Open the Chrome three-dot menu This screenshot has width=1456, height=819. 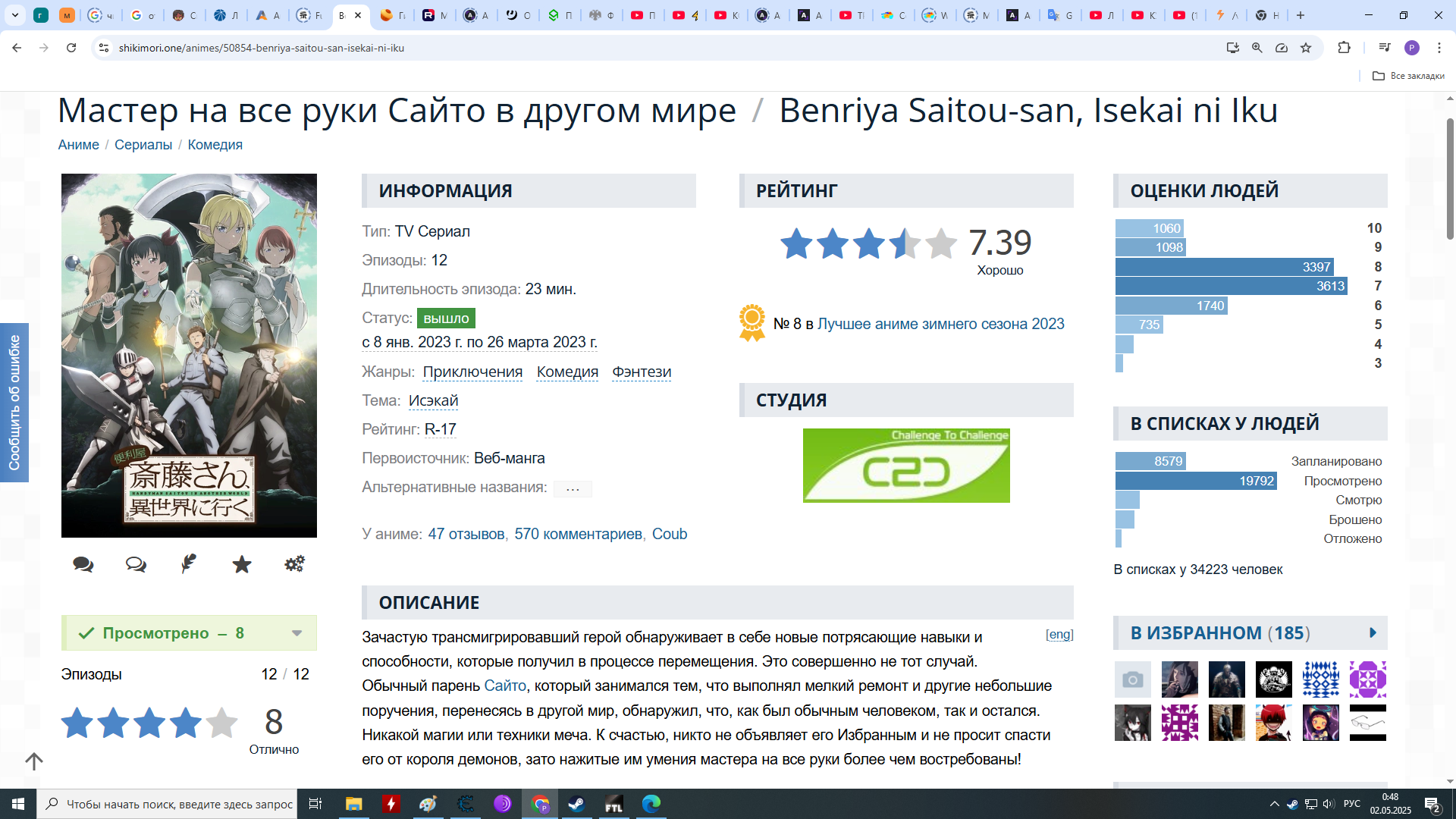coord(1439,48)
